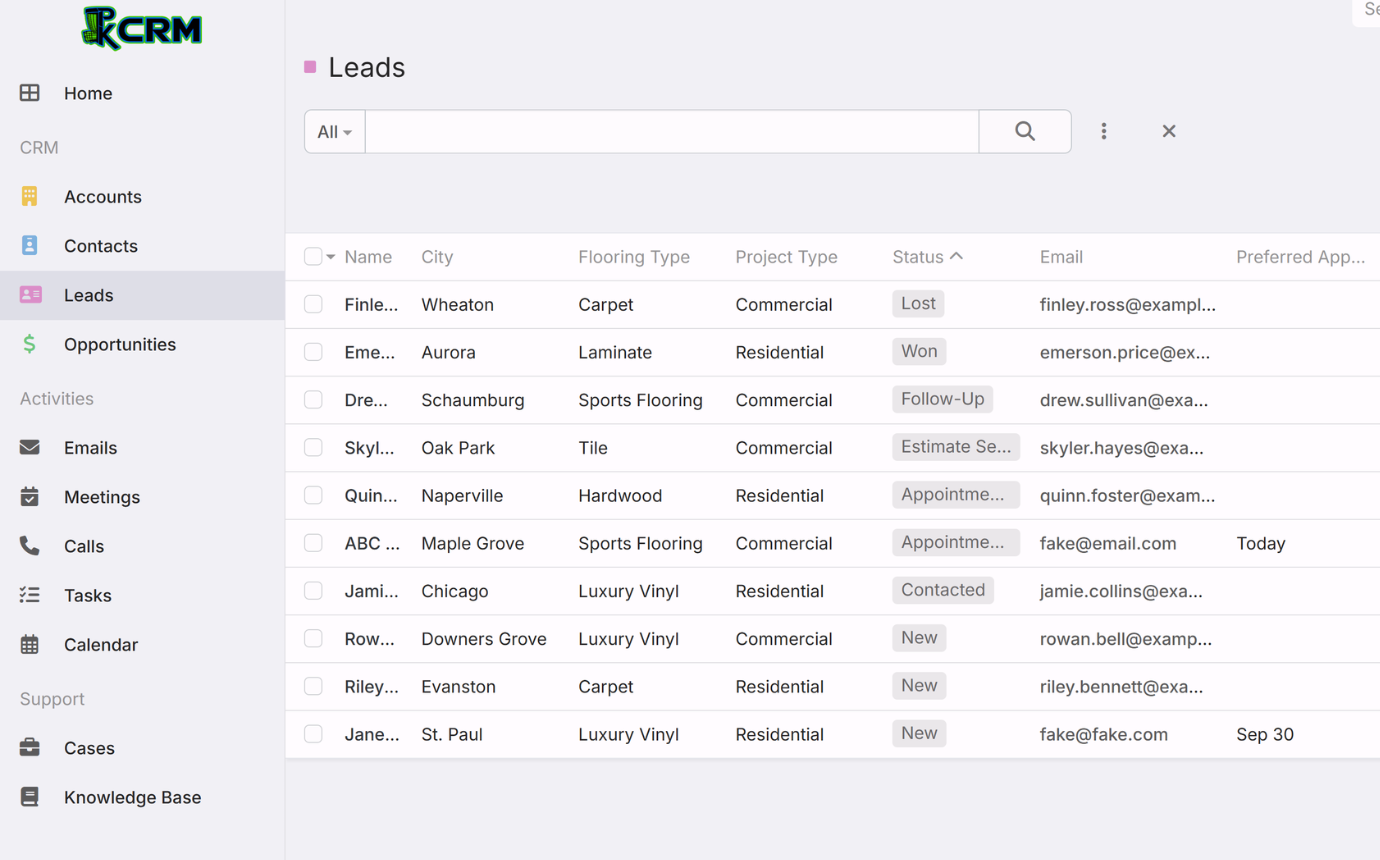Check the Maple Grove lead row checkbox
The width and height of the screenshot is (1380, 860).
(313, 543)
